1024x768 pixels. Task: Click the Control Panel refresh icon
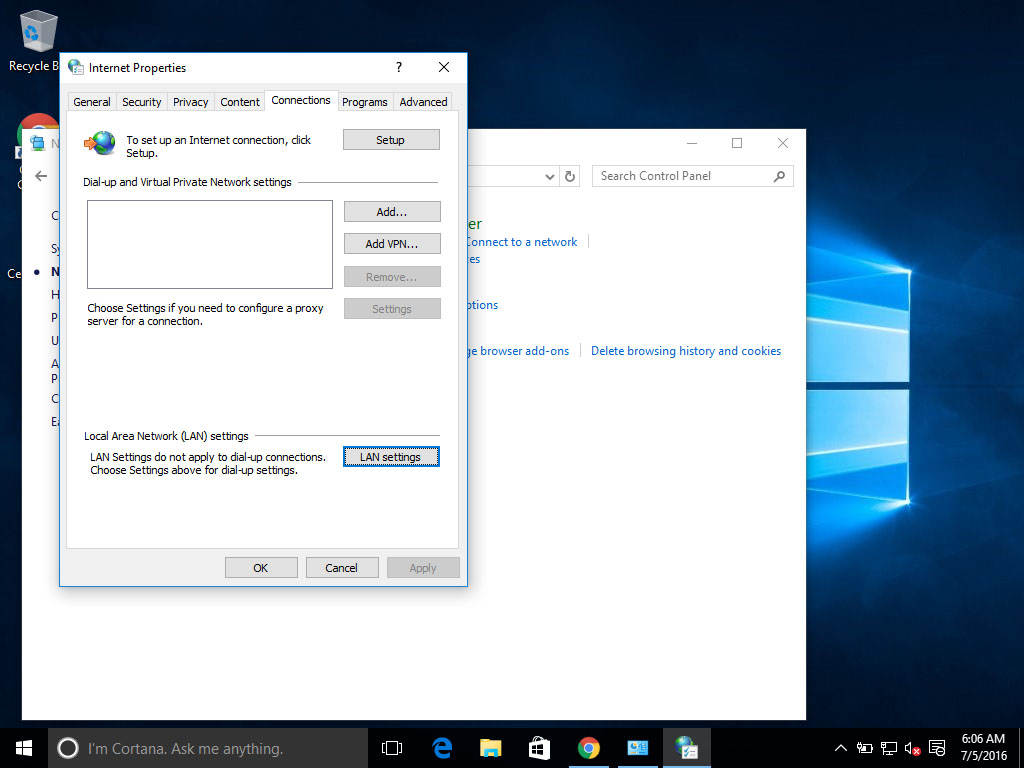click(x=570, y=176)
